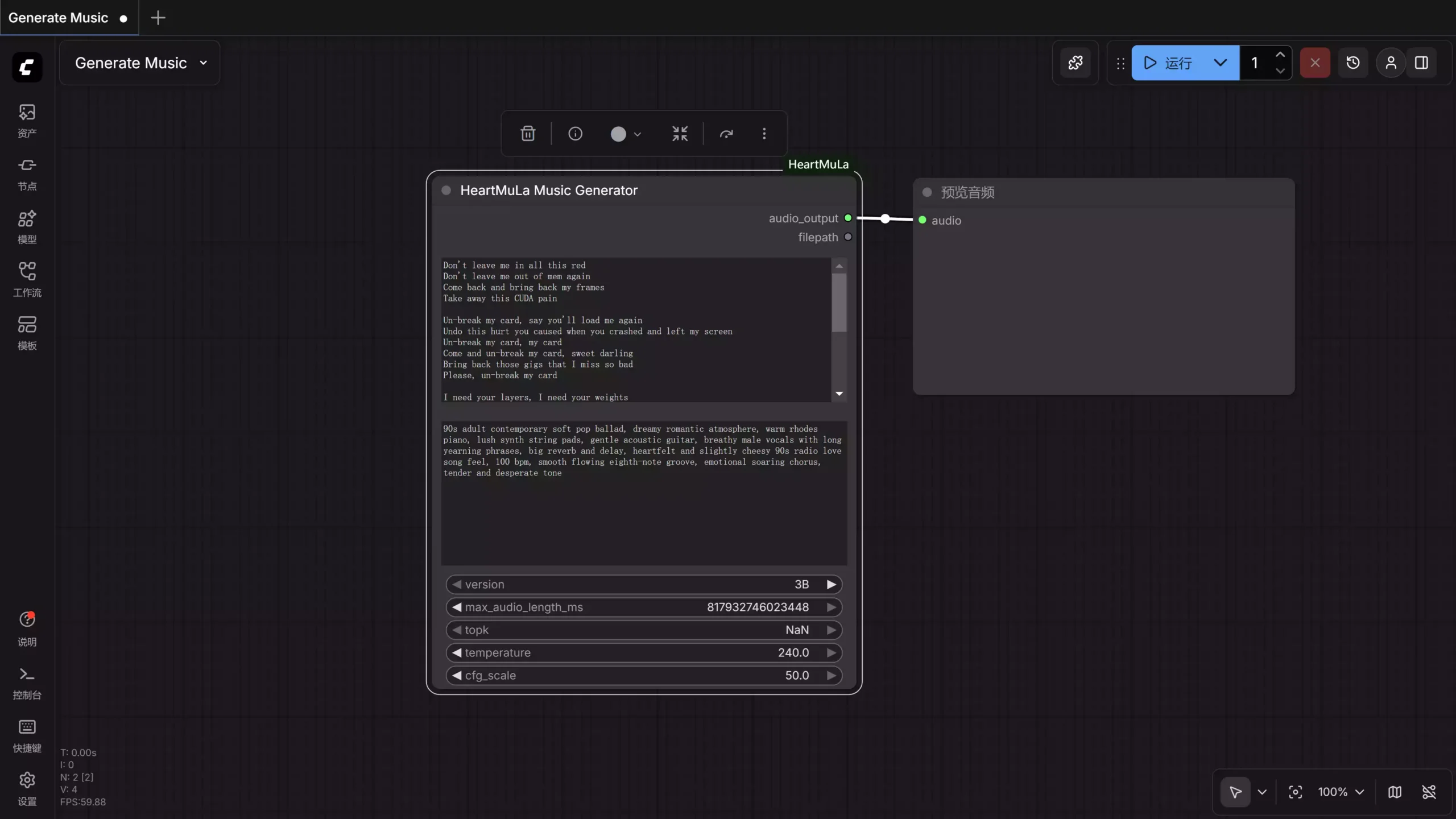Screen dimensions: 1456x819
Task: Increase the topk value
Action: click(x=831, y=630)
